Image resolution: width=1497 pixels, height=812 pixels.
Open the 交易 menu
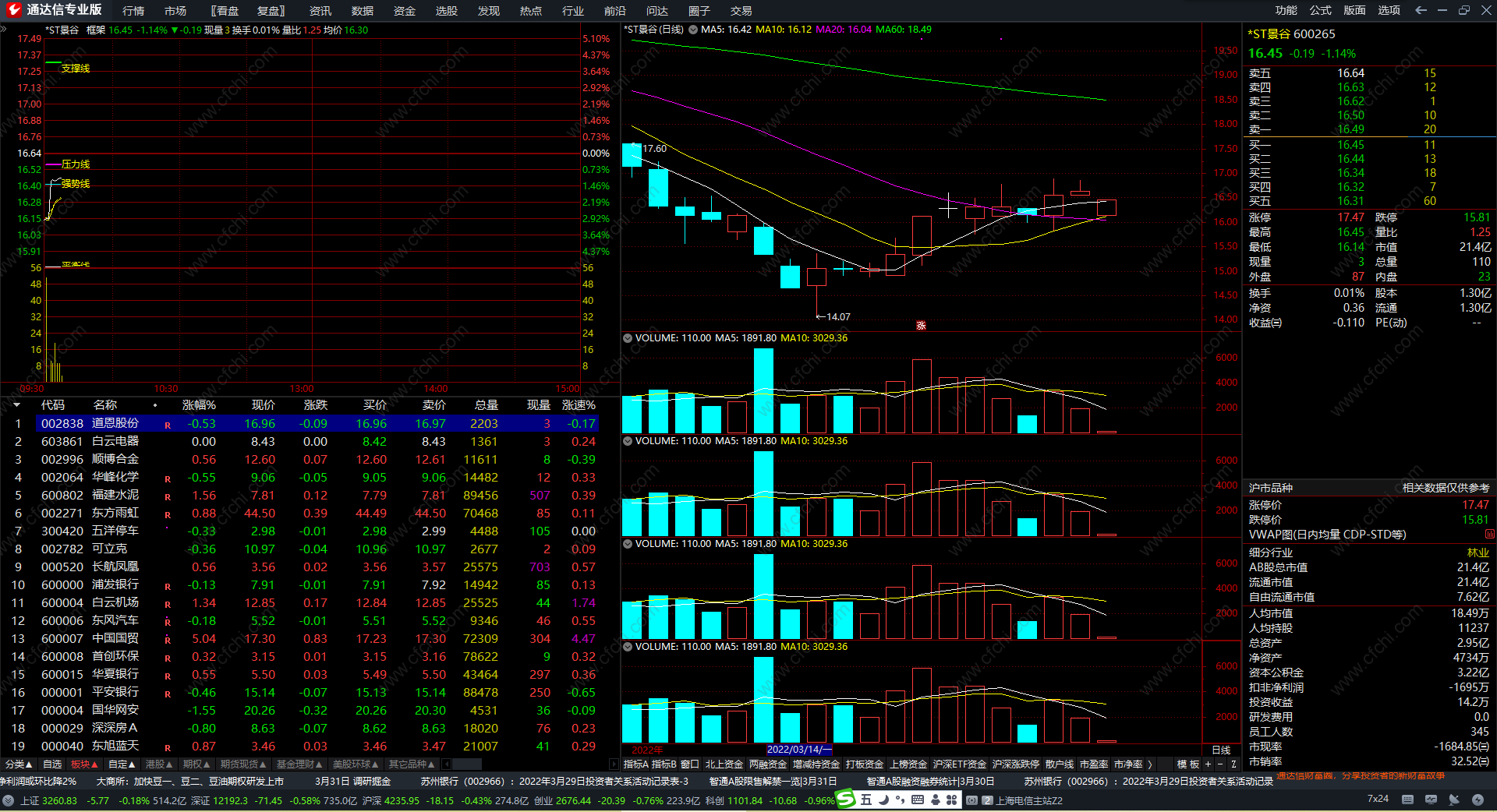coord(741,11)
